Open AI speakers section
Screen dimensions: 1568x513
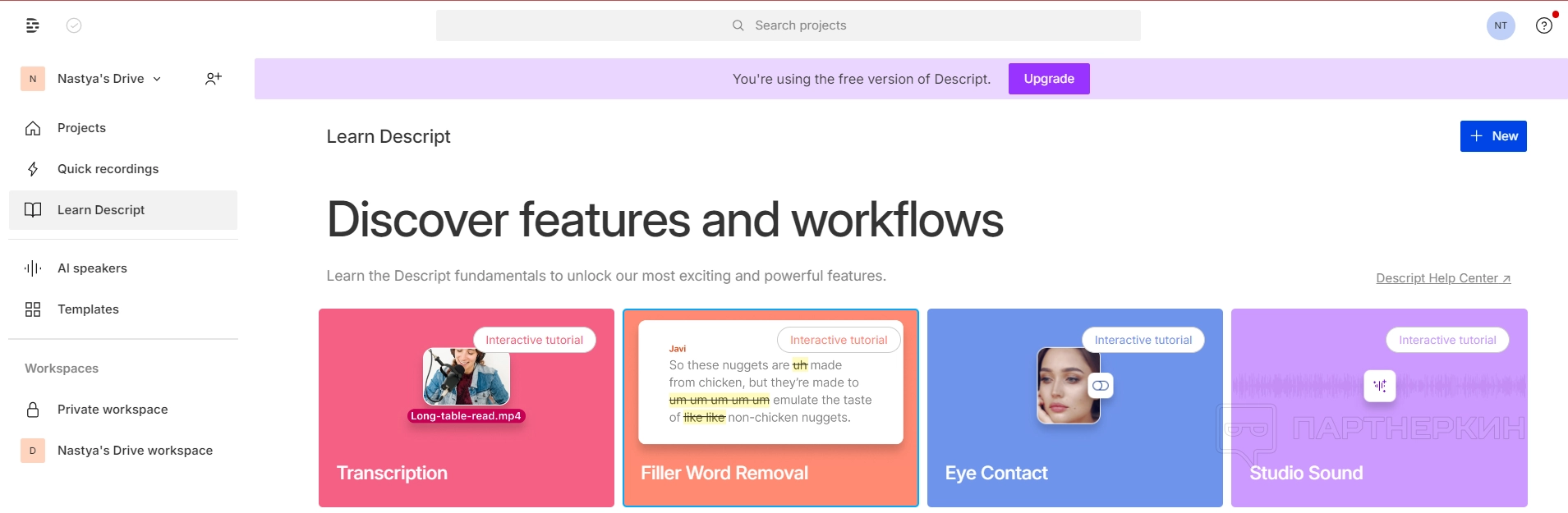pos(123,268)
